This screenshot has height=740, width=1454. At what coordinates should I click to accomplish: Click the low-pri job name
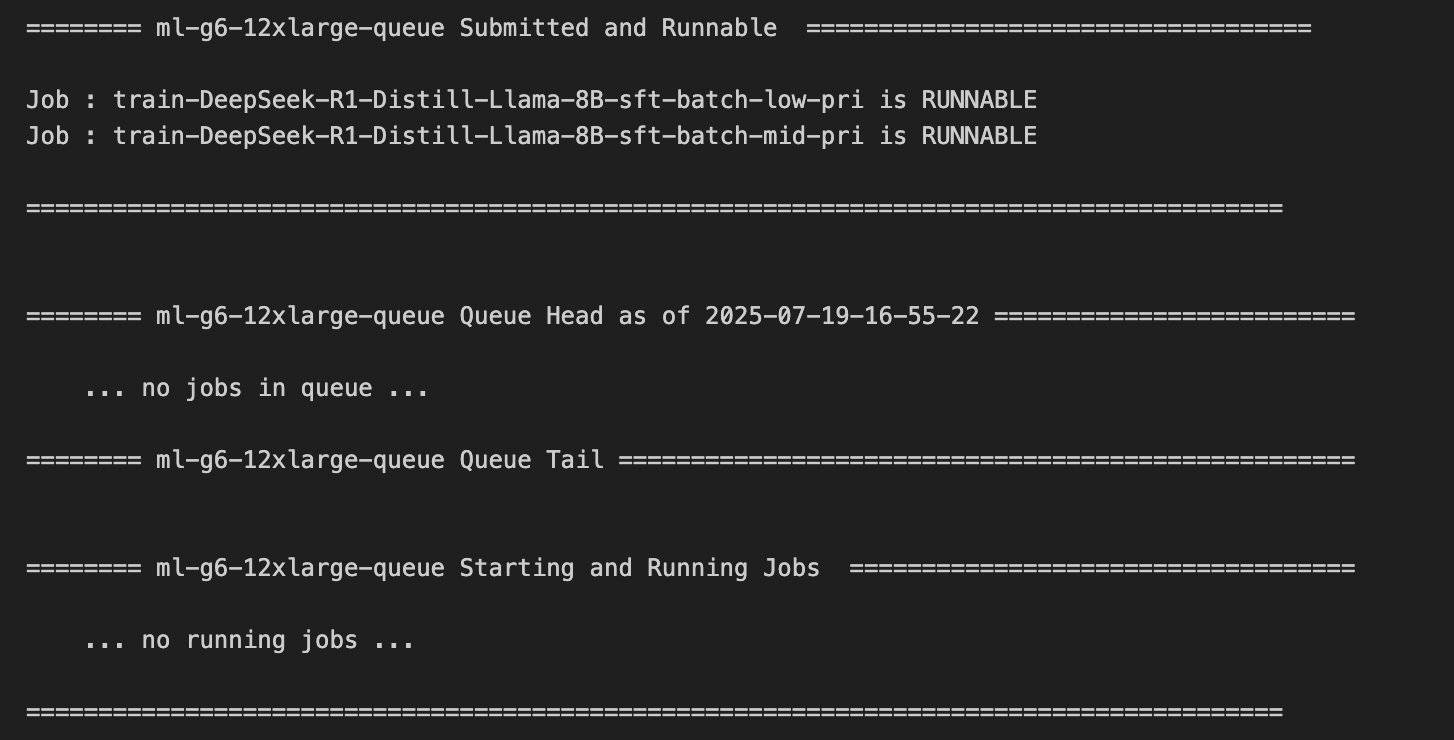pyautogui.click(x=488, y=100)
